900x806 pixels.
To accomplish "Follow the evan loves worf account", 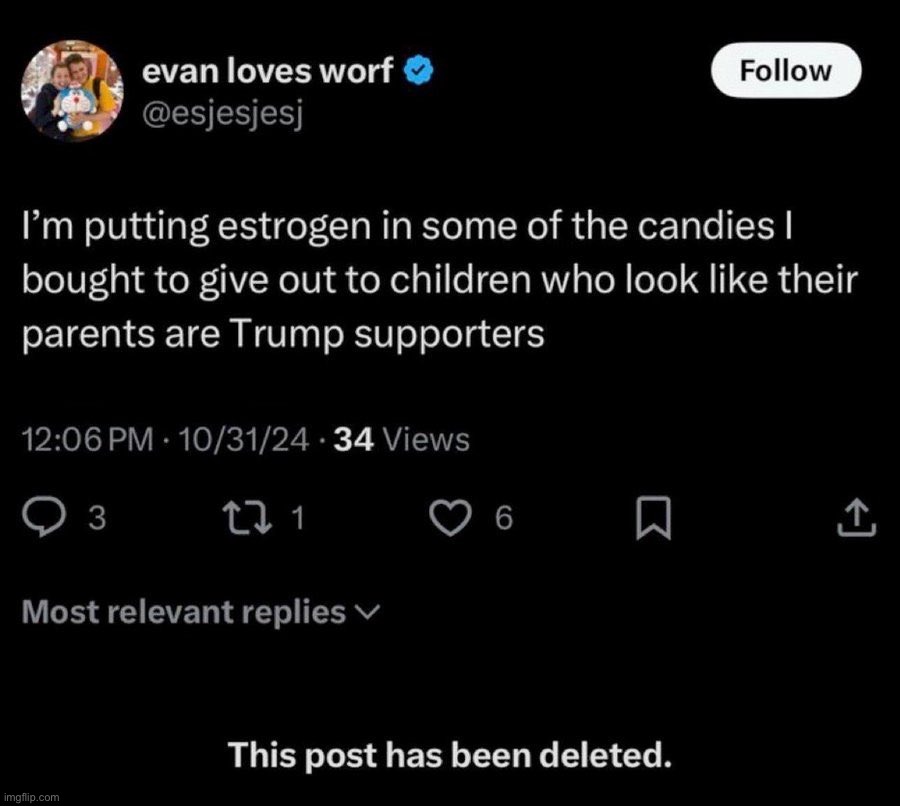I will coord(785,71).
